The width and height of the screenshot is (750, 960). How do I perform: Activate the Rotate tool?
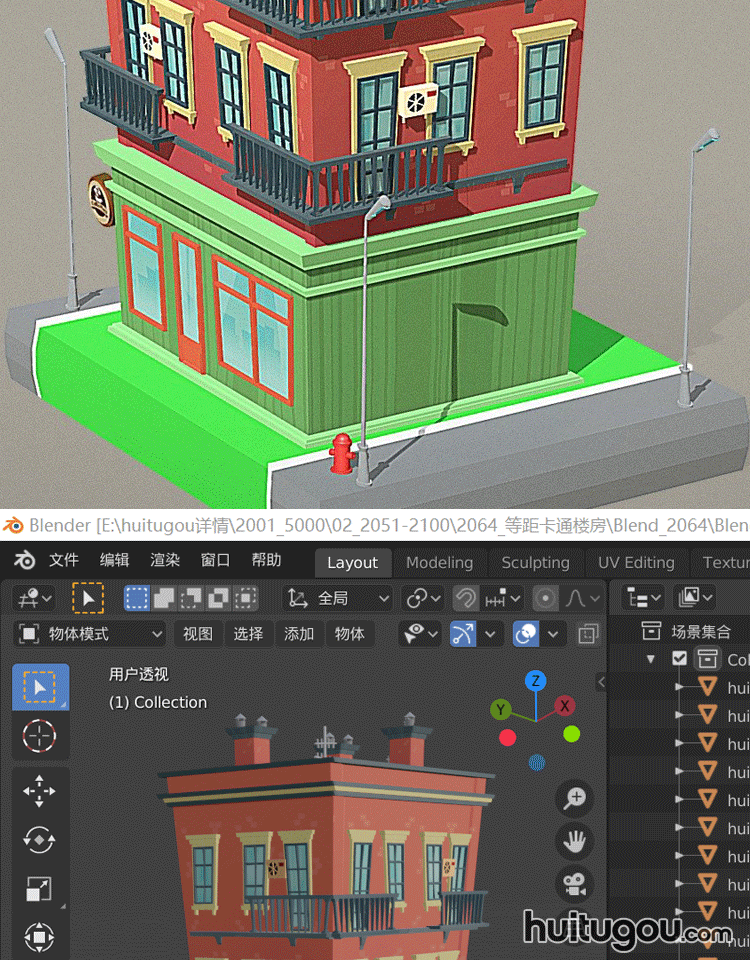coord(40,840)
